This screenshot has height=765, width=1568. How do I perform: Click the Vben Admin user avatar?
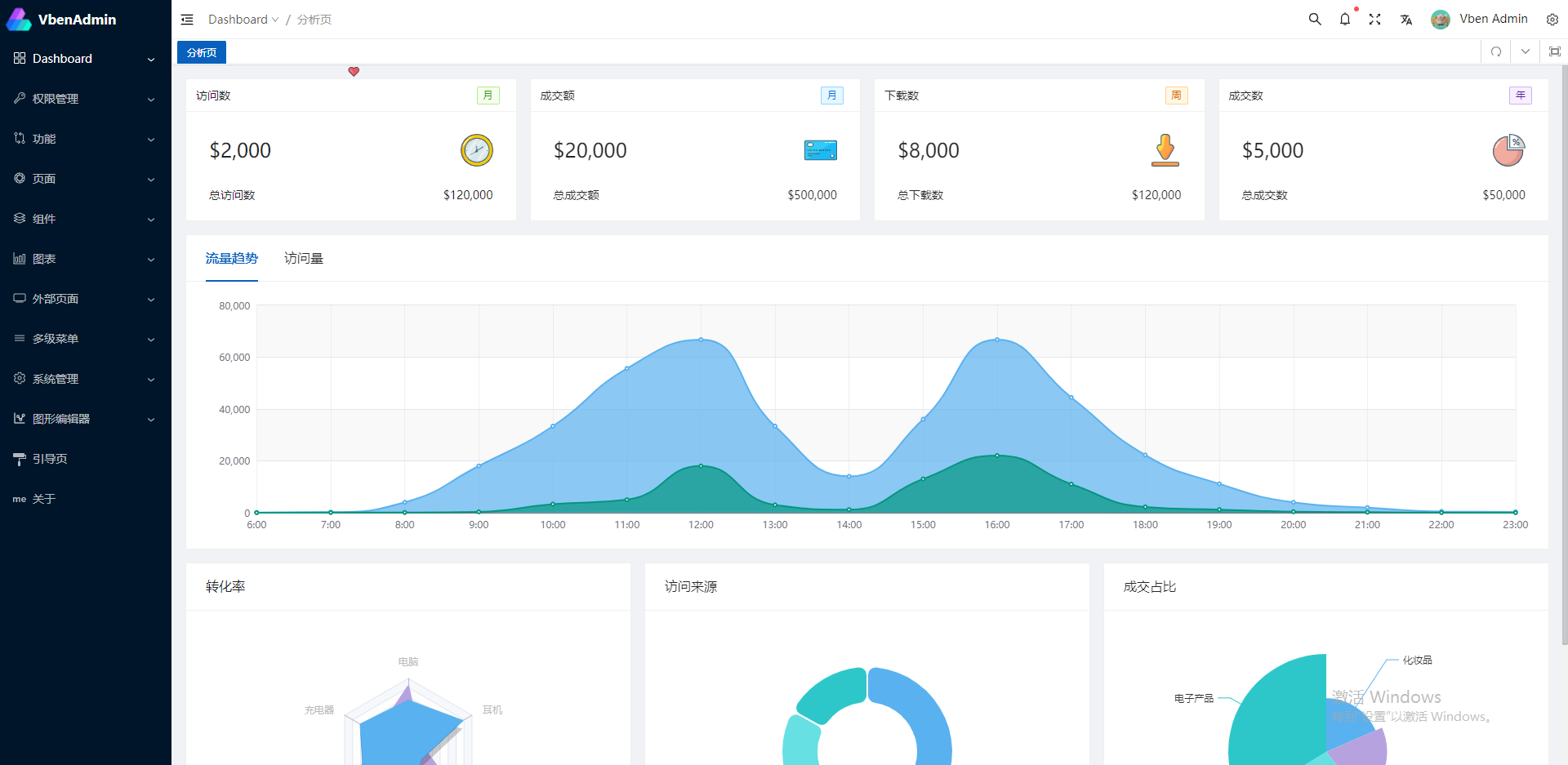point(1441,20)
